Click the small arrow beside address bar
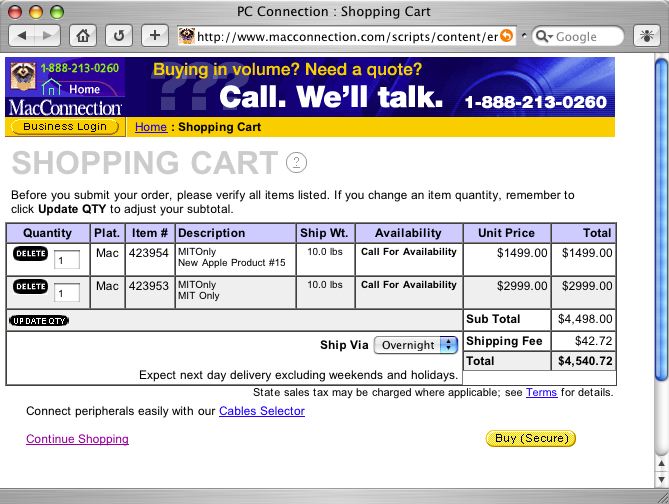The image size is (669, 504). tap(524, 36)
